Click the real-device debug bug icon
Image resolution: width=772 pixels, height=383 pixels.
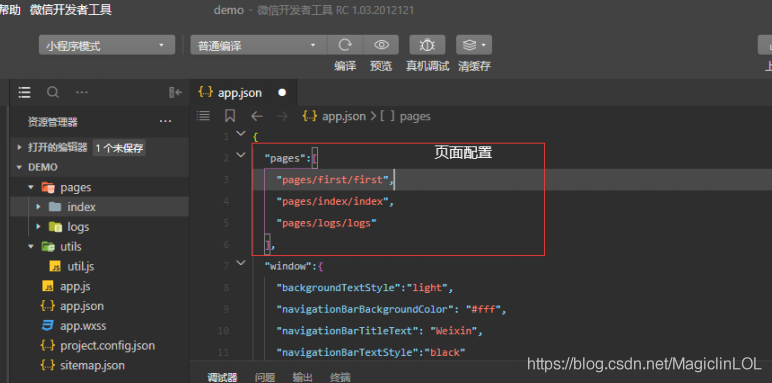(427, 45)
